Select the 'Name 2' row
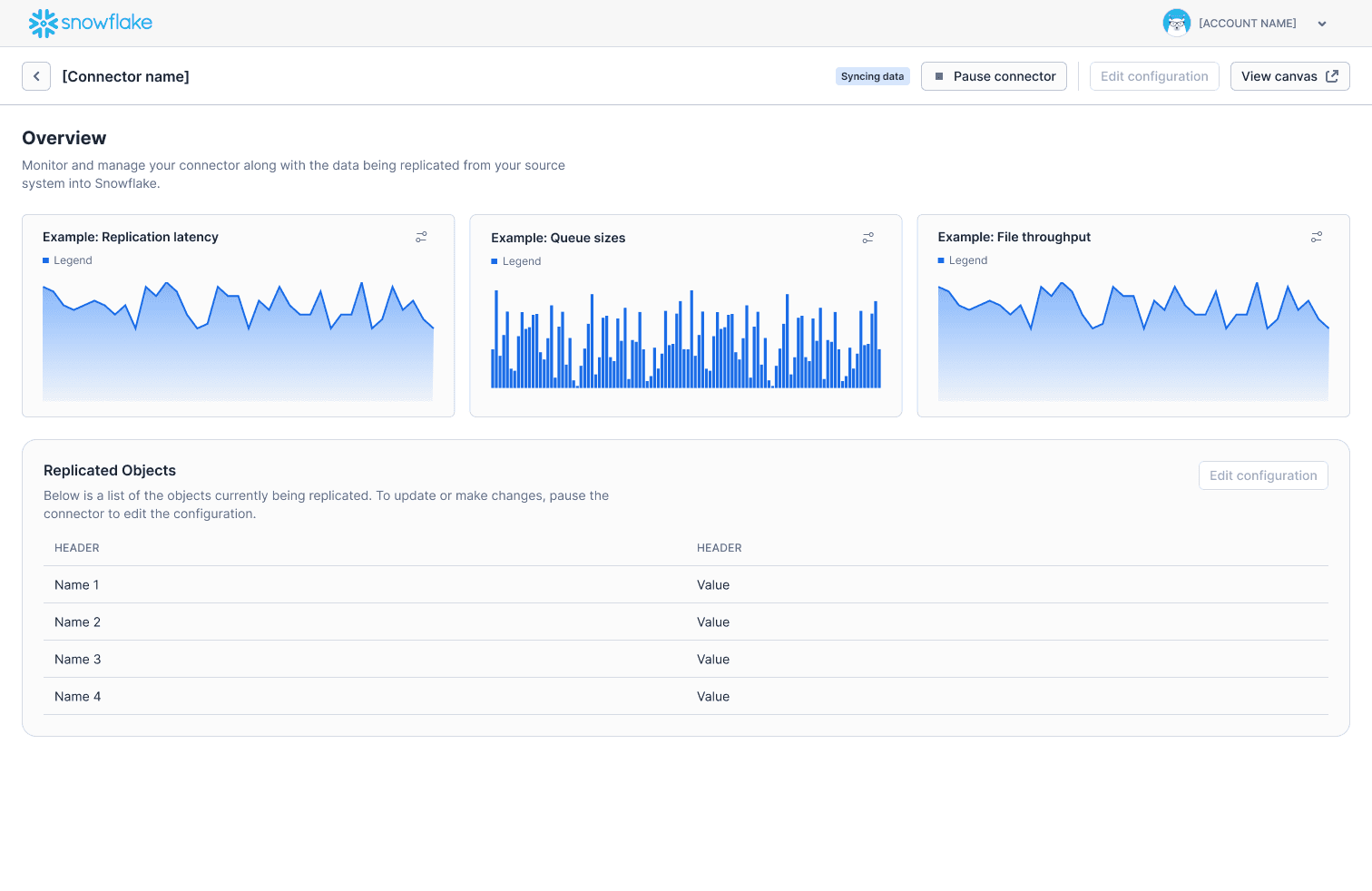The image size is (1372, 891). 686,622
